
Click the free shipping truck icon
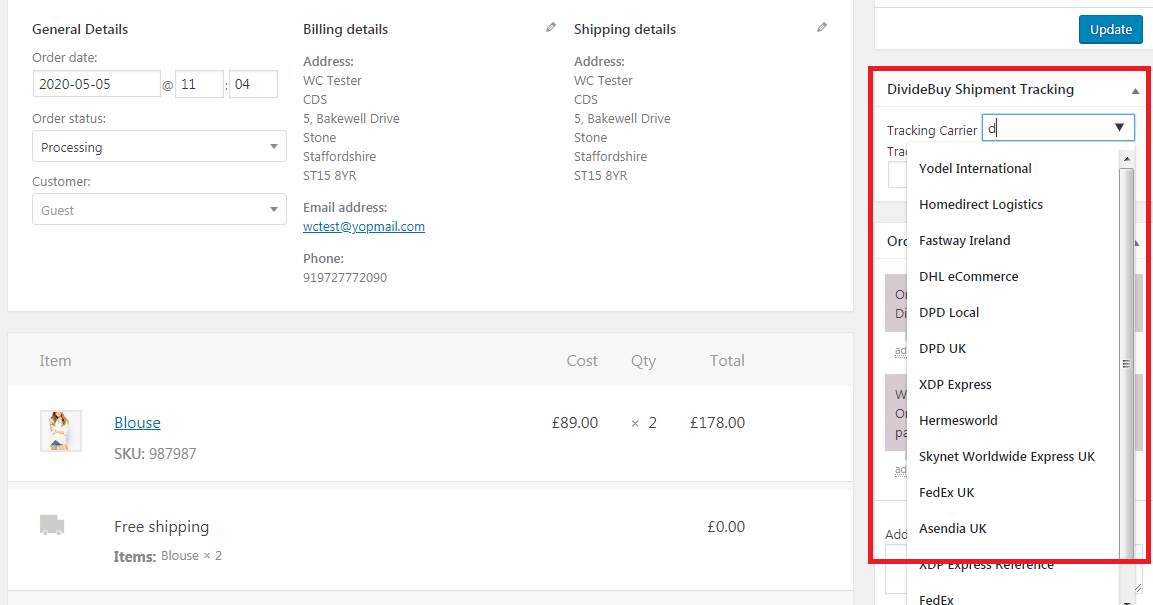coord(52,525)
